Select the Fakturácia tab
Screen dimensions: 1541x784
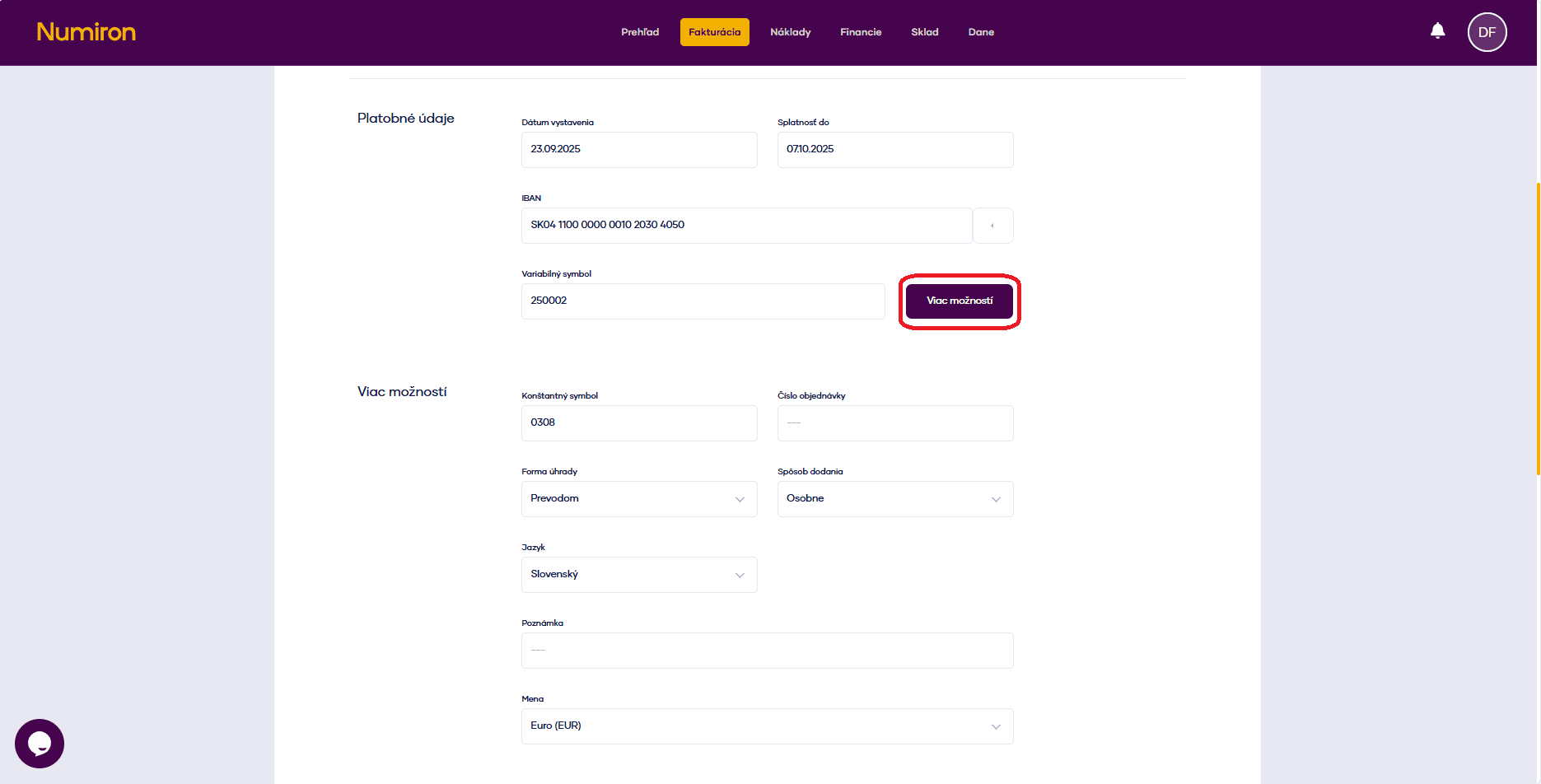pyautogui.click(x=714, y=32)
